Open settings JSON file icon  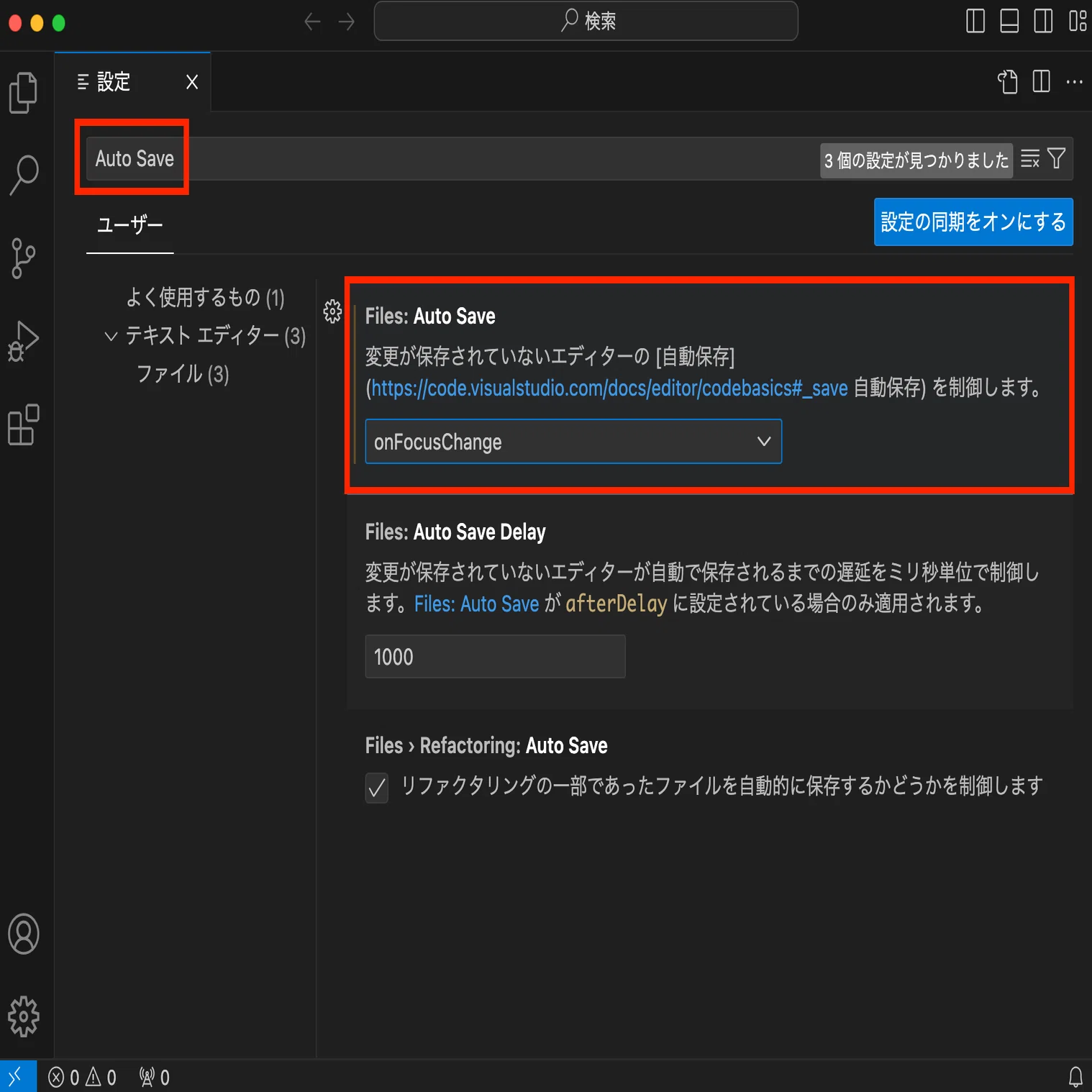pos(1008,82)
